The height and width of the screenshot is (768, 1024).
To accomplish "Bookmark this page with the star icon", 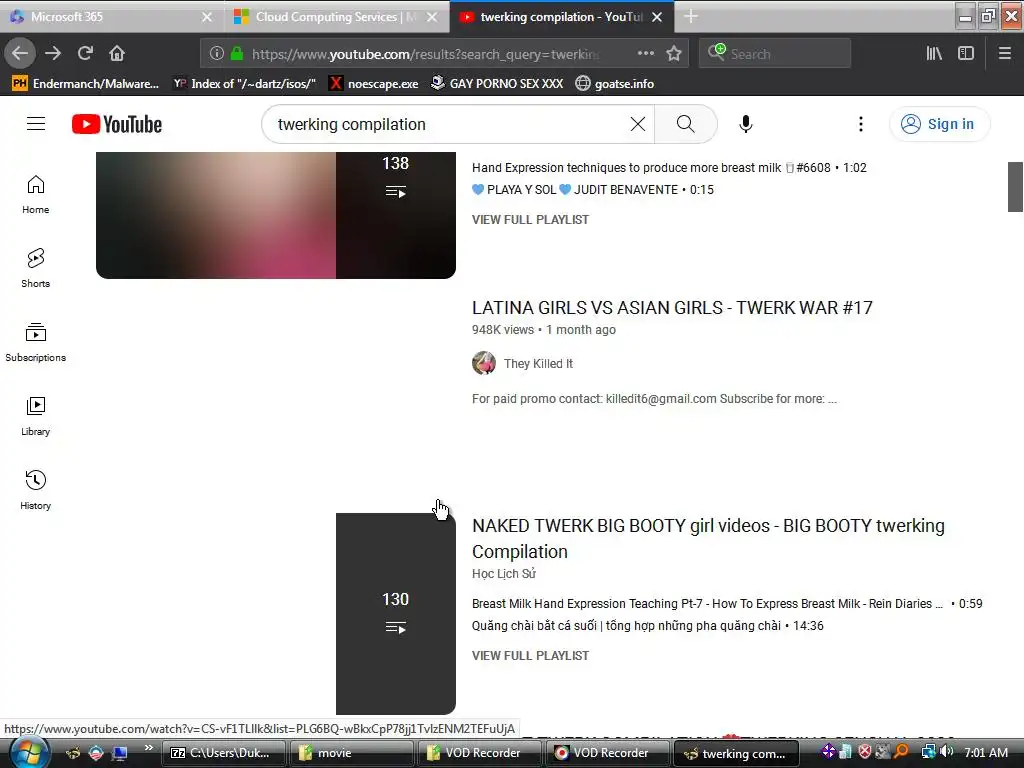I will point(674,54).
